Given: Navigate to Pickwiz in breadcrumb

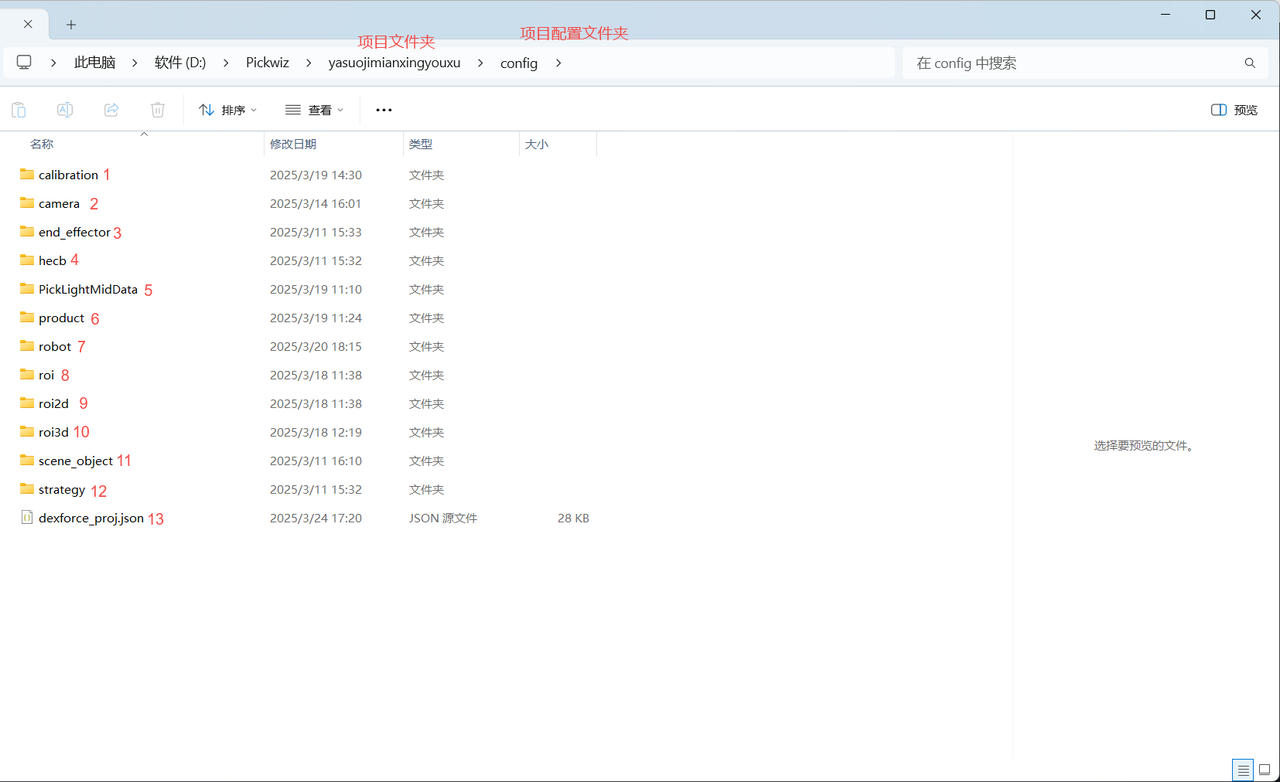Looking at the screenshot, I should (x=267, y=63).
